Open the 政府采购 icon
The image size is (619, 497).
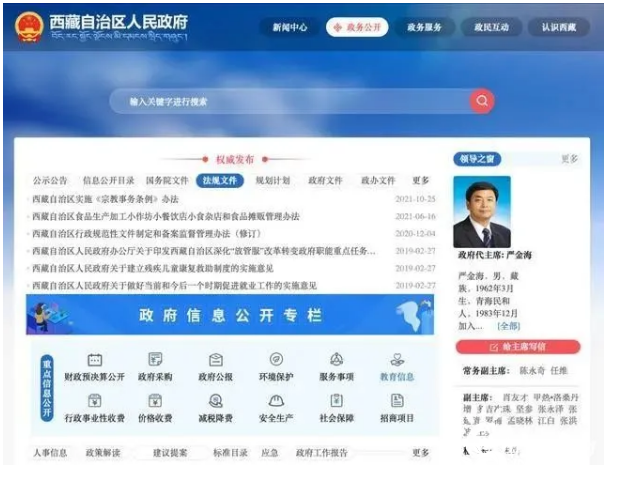coord(155,360)
